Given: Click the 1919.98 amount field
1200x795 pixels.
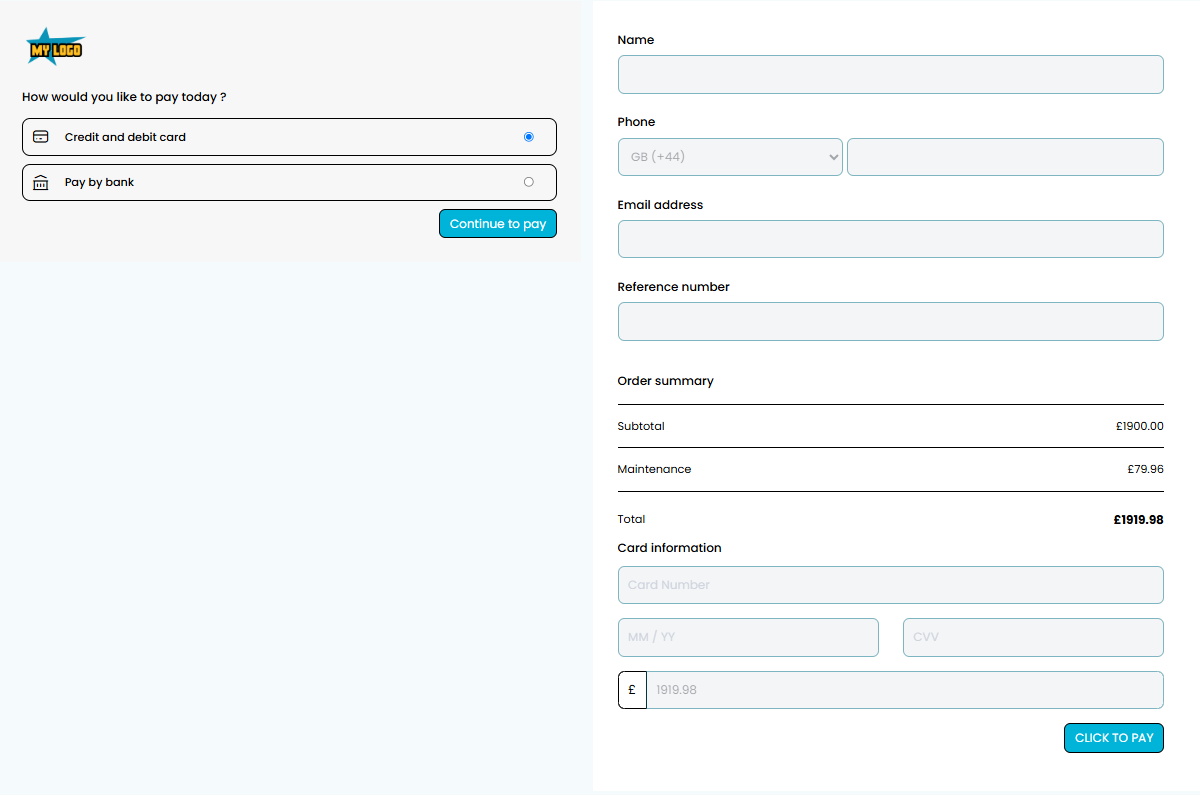Looking at the screenshot, I should (905, 689).
